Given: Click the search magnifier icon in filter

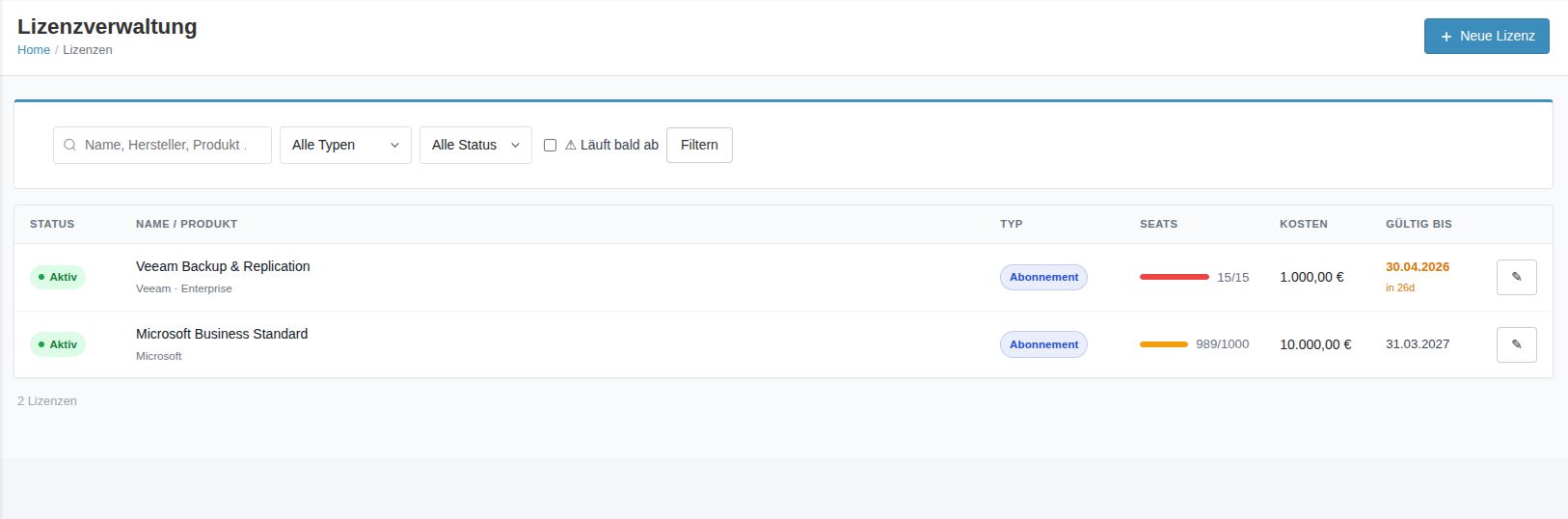Looking at the screenshot, I should (69, 145).
